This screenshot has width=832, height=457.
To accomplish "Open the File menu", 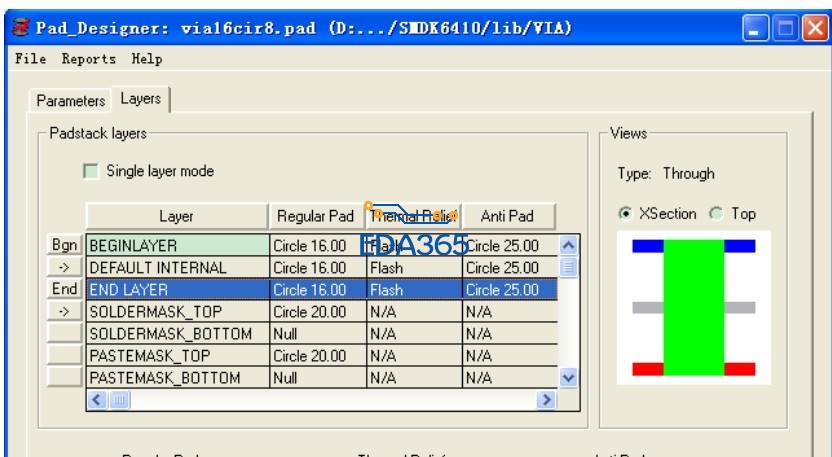I will [30, 58].
